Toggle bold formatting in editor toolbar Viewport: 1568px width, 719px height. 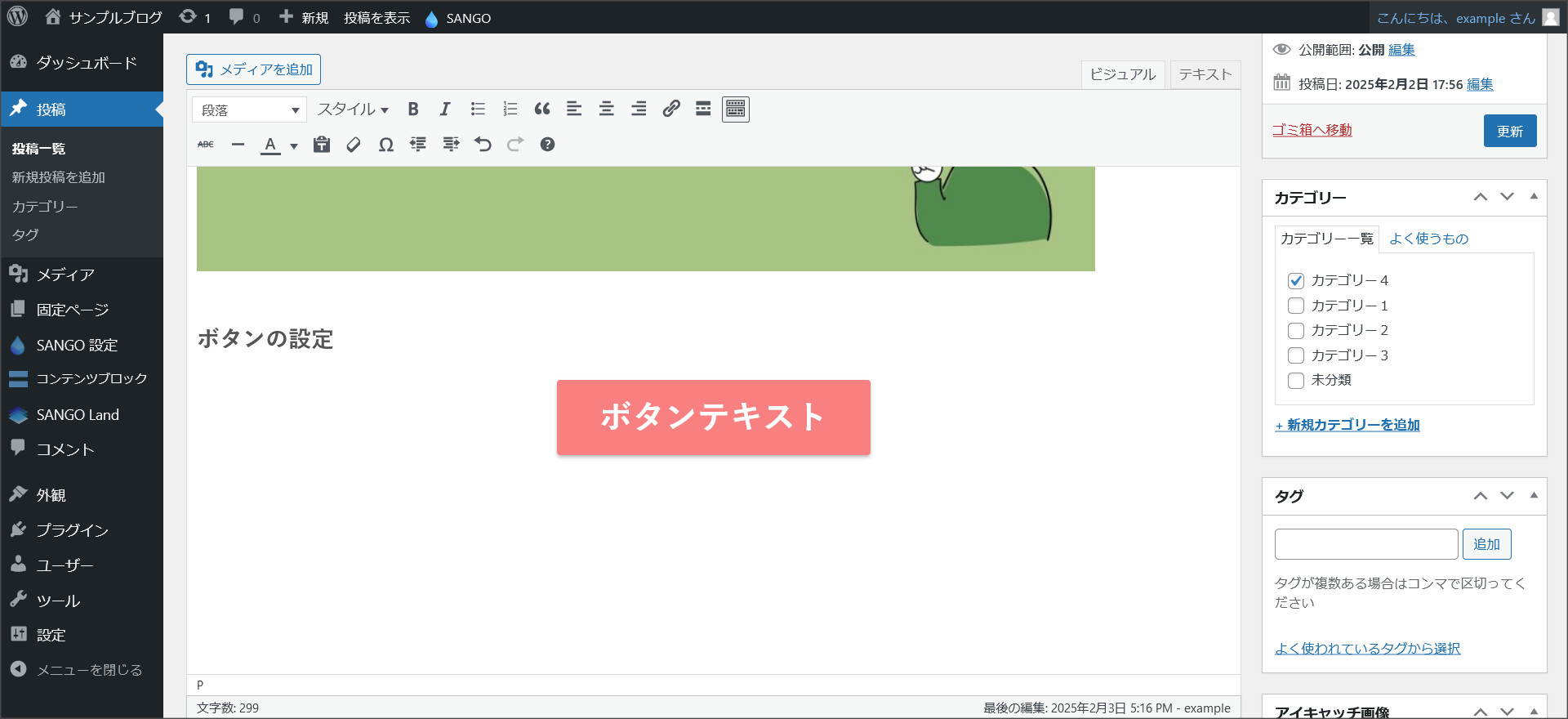pos(413,109)
